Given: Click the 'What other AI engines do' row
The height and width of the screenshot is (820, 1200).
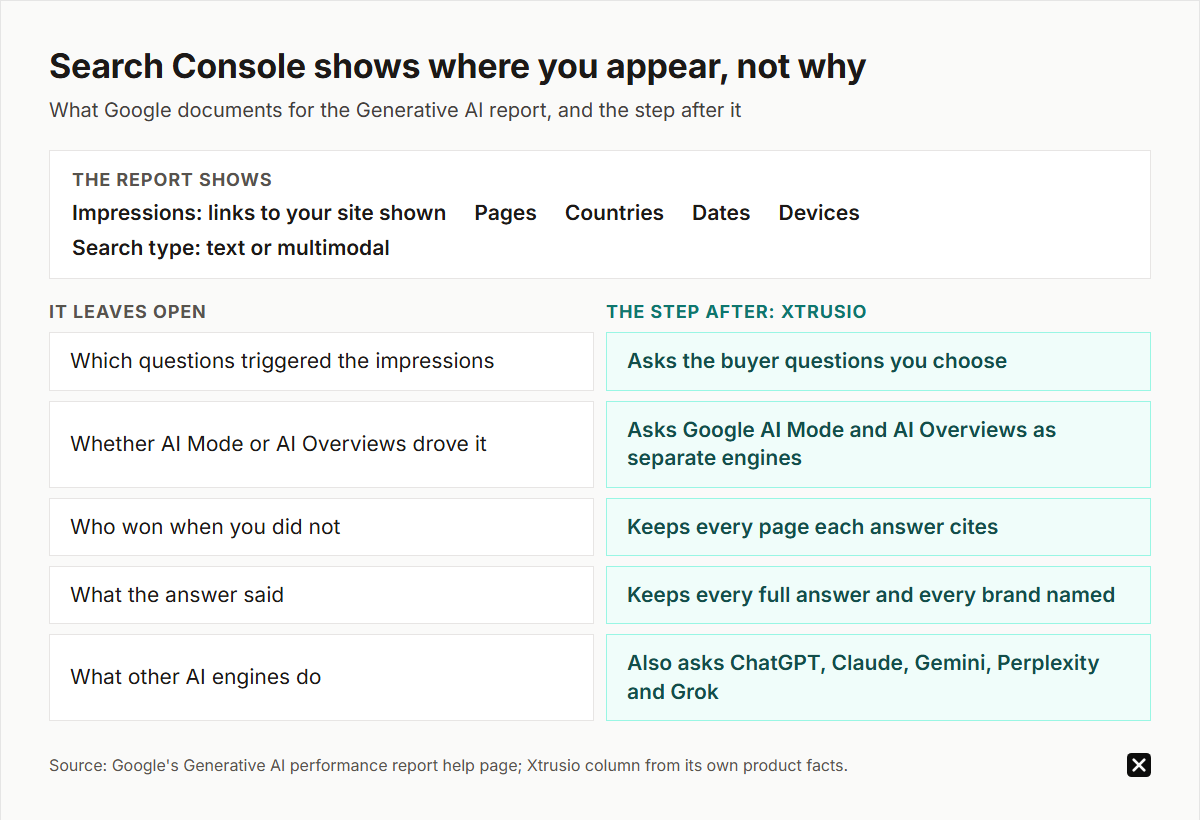Looking at the screenshot, I should tap(321, 677).
